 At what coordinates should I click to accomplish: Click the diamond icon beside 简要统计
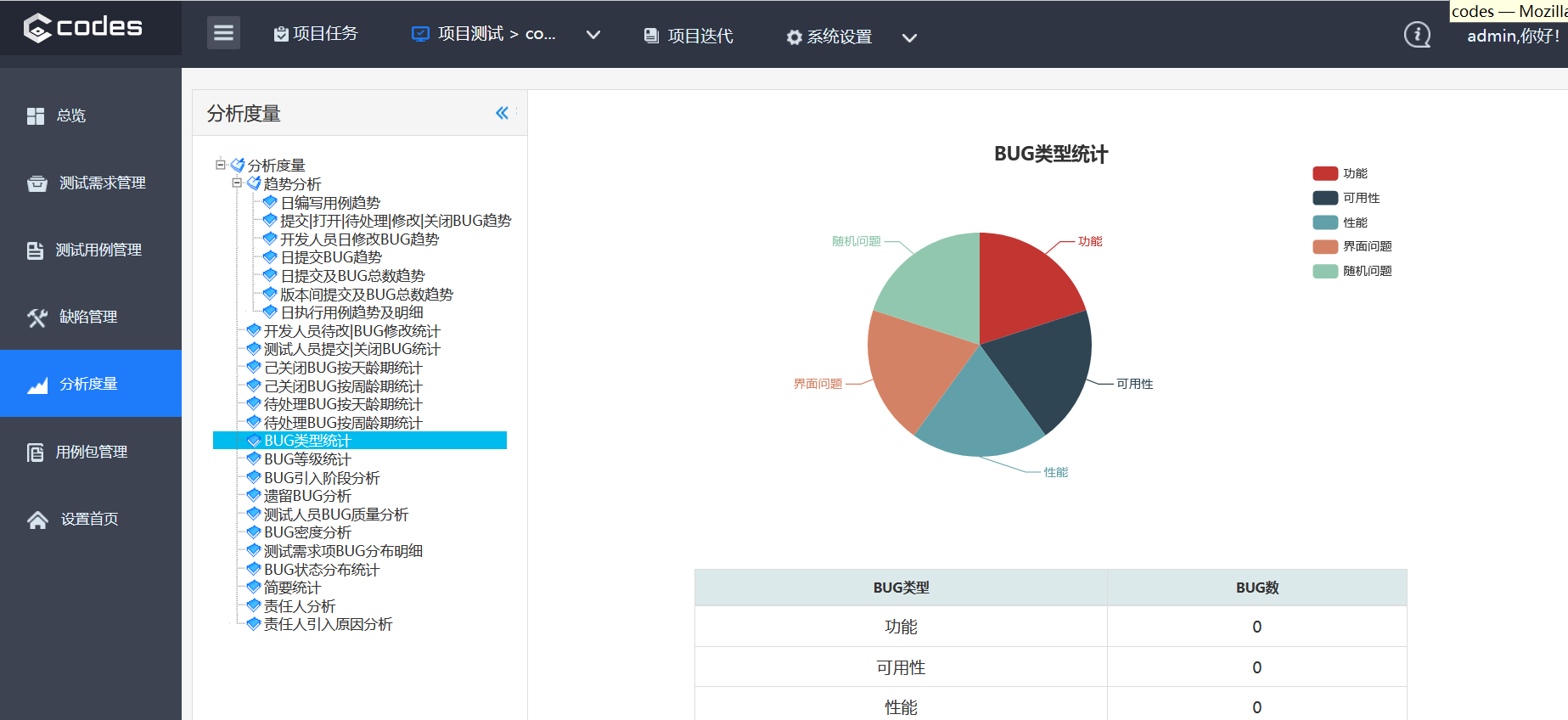[x=254, y=587]
